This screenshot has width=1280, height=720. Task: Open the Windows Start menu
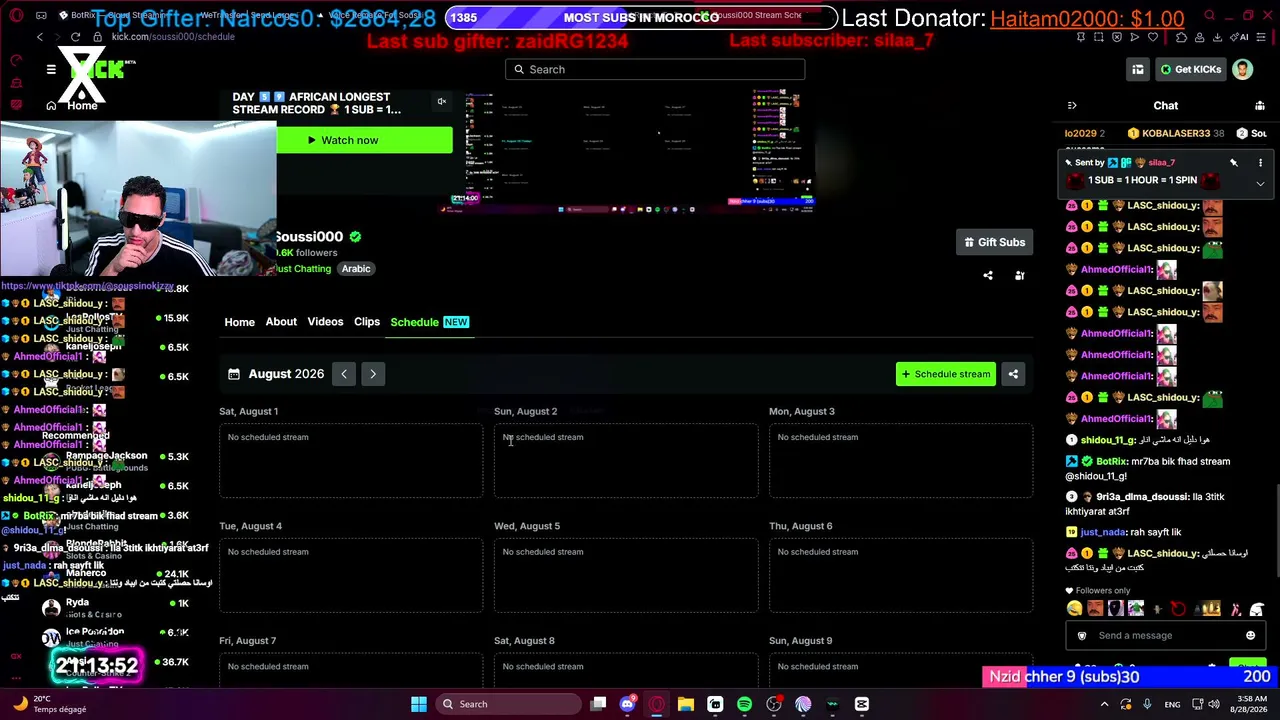pos(419,704)
